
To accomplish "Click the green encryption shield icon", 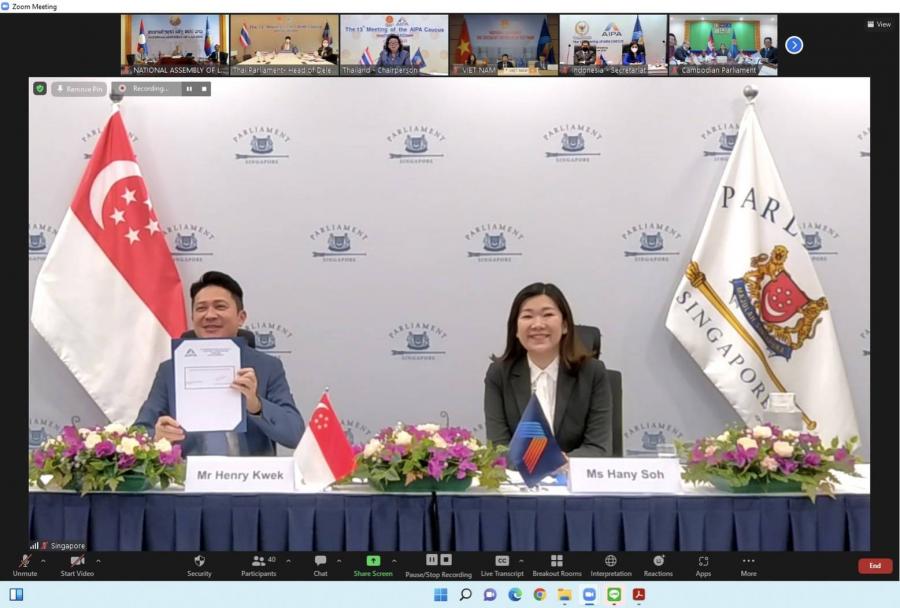I will click(40, 88).
